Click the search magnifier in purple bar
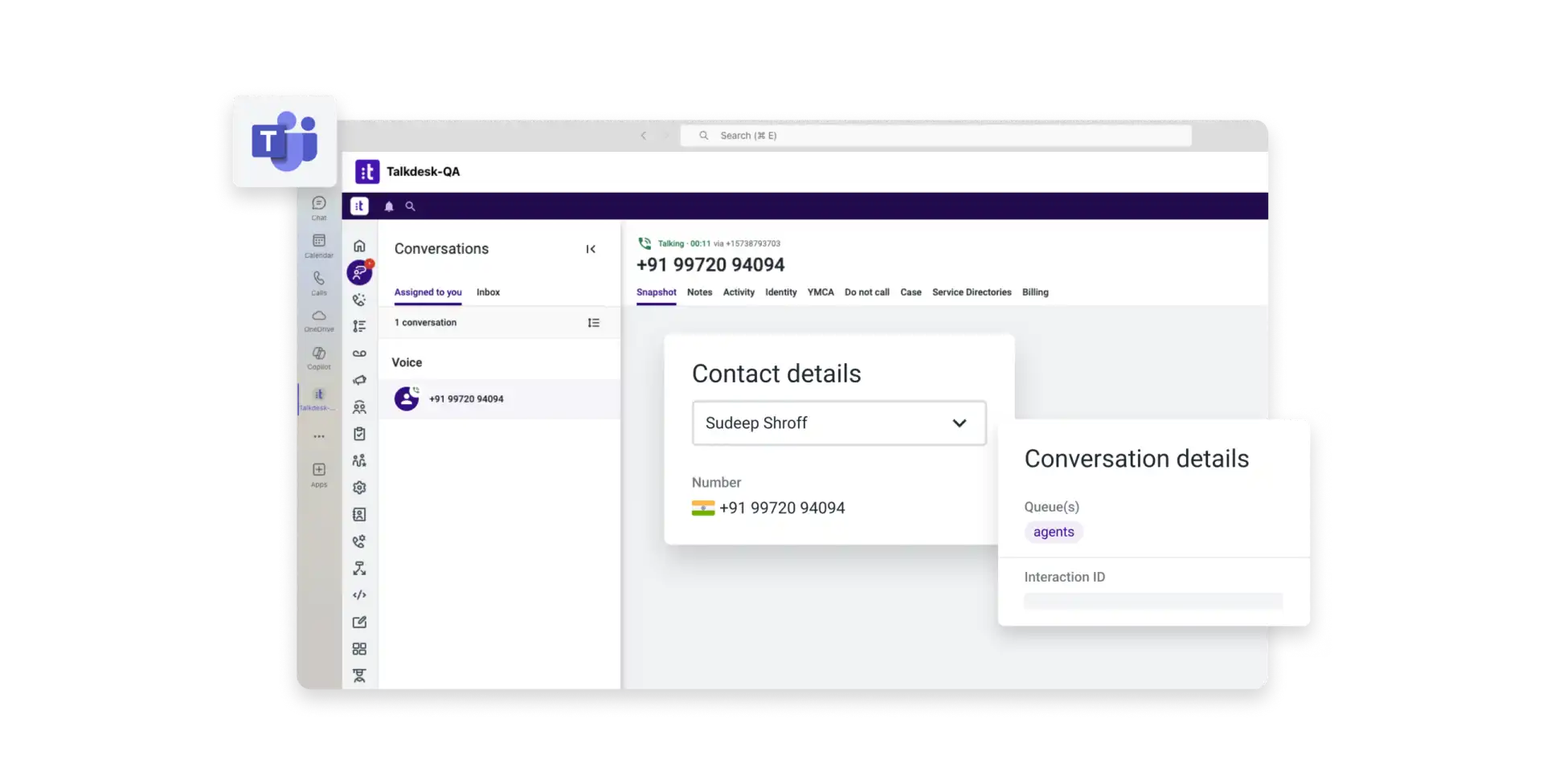Image resolution: width=1543 pixels, height=784 pixels. (x=410, y=206)
